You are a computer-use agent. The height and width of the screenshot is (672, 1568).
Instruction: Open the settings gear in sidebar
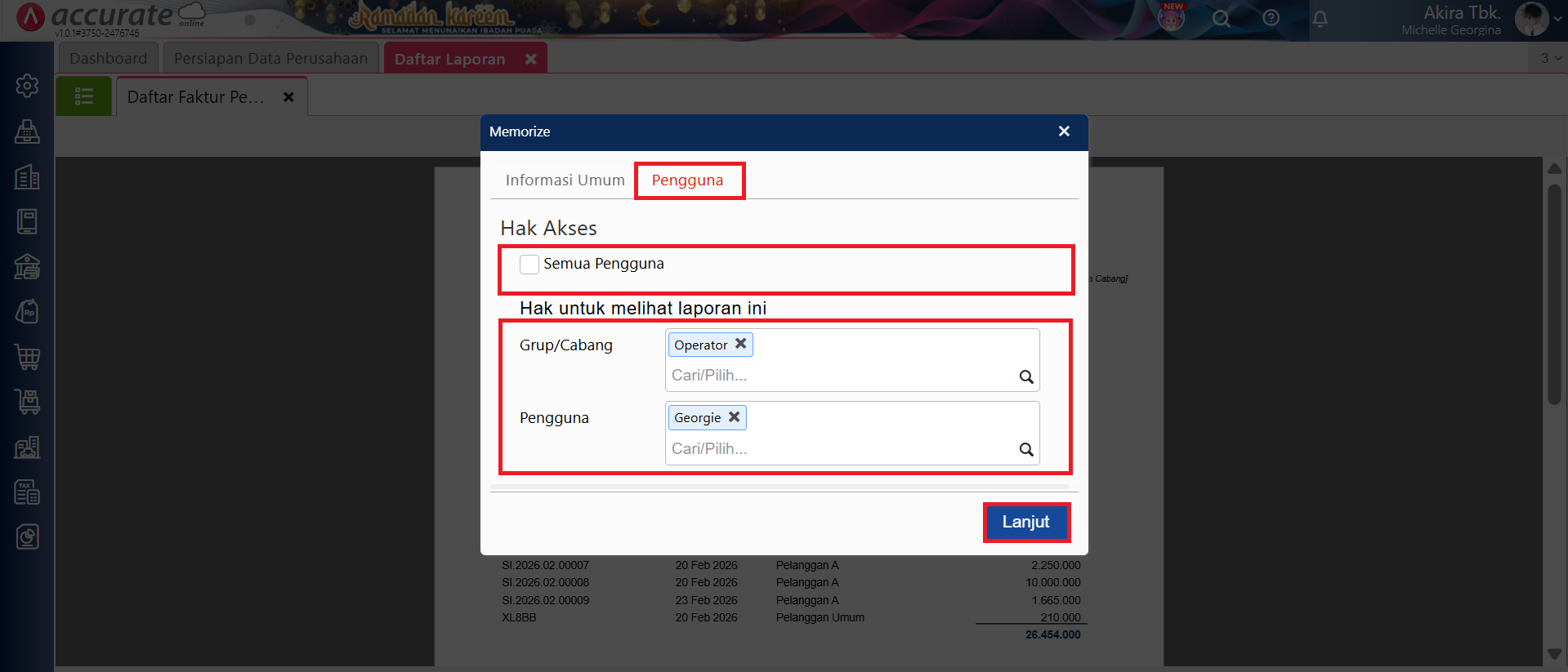27,86
